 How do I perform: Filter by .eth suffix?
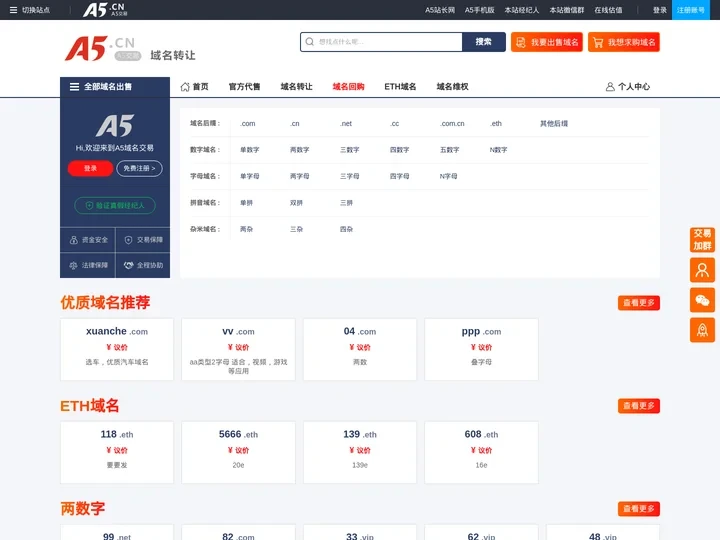tap(496, 124)
